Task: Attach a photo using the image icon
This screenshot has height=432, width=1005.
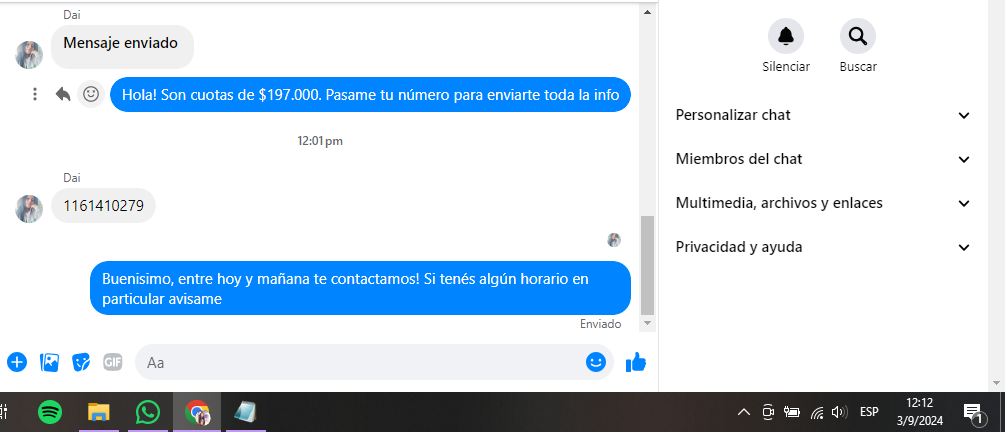Action: pos(49,362)
